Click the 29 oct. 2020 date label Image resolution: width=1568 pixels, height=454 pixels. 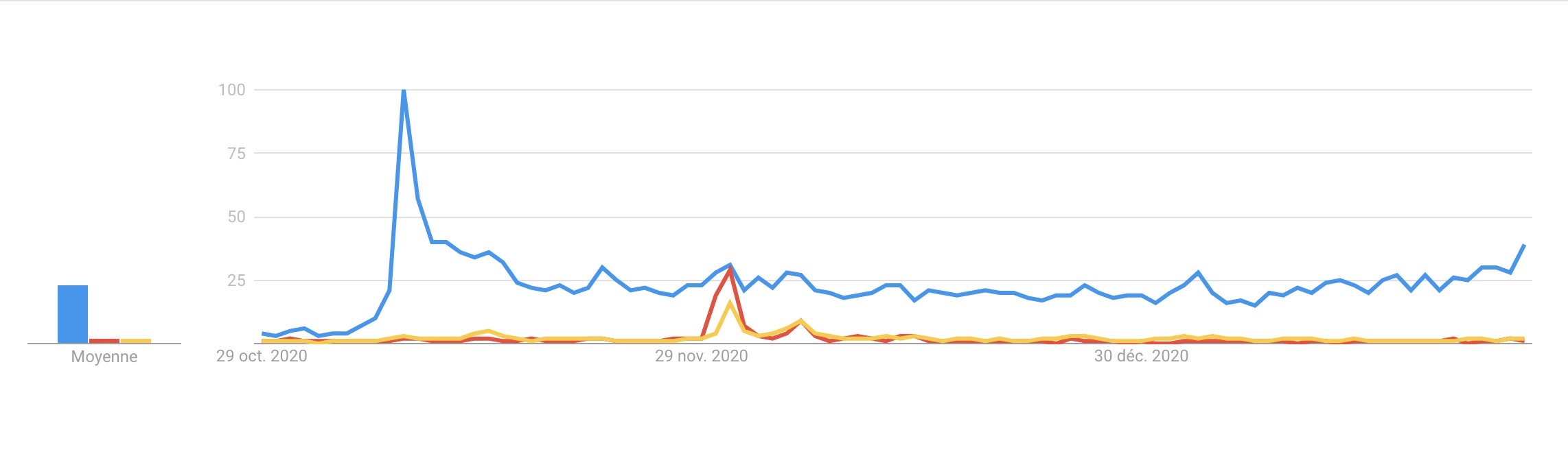(x=262, y=356)
